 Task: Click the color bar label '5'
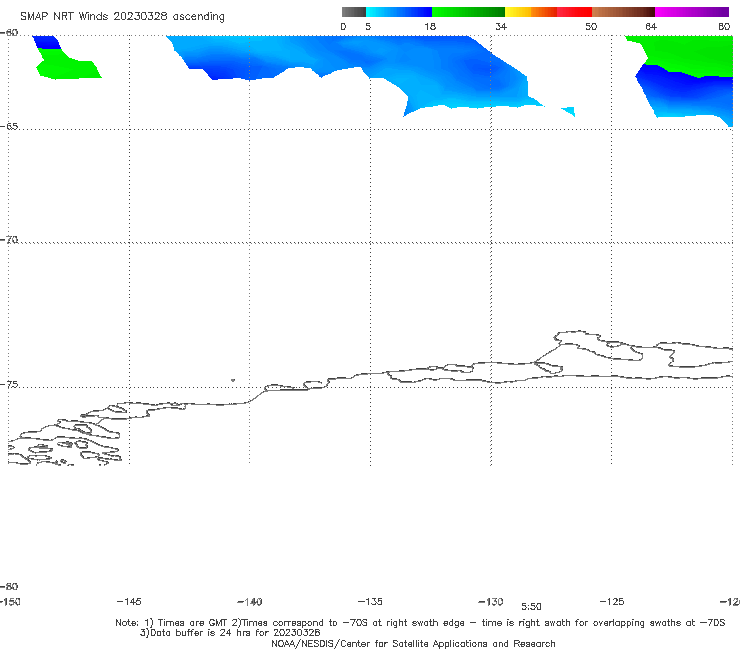368,26
